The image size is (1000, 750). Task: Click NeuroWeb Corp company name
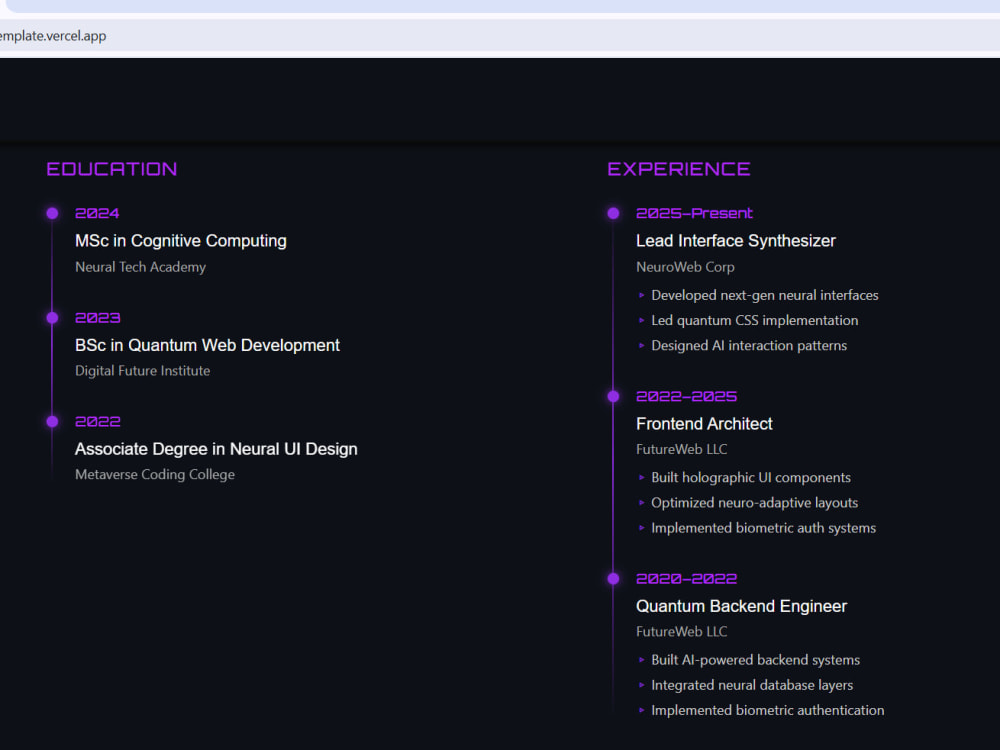click(685, 267)
